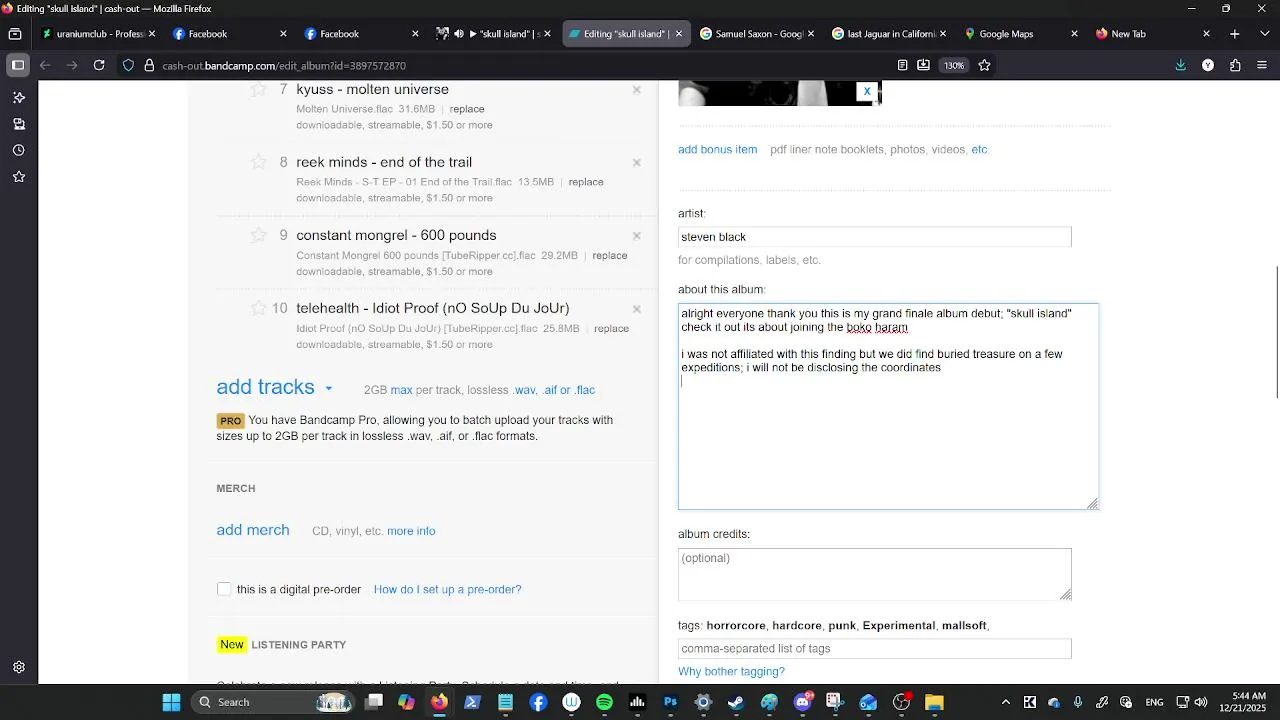Open the sidebar synced tabs icon
This screenshot has height=720, width=1280.
point(18,124)
